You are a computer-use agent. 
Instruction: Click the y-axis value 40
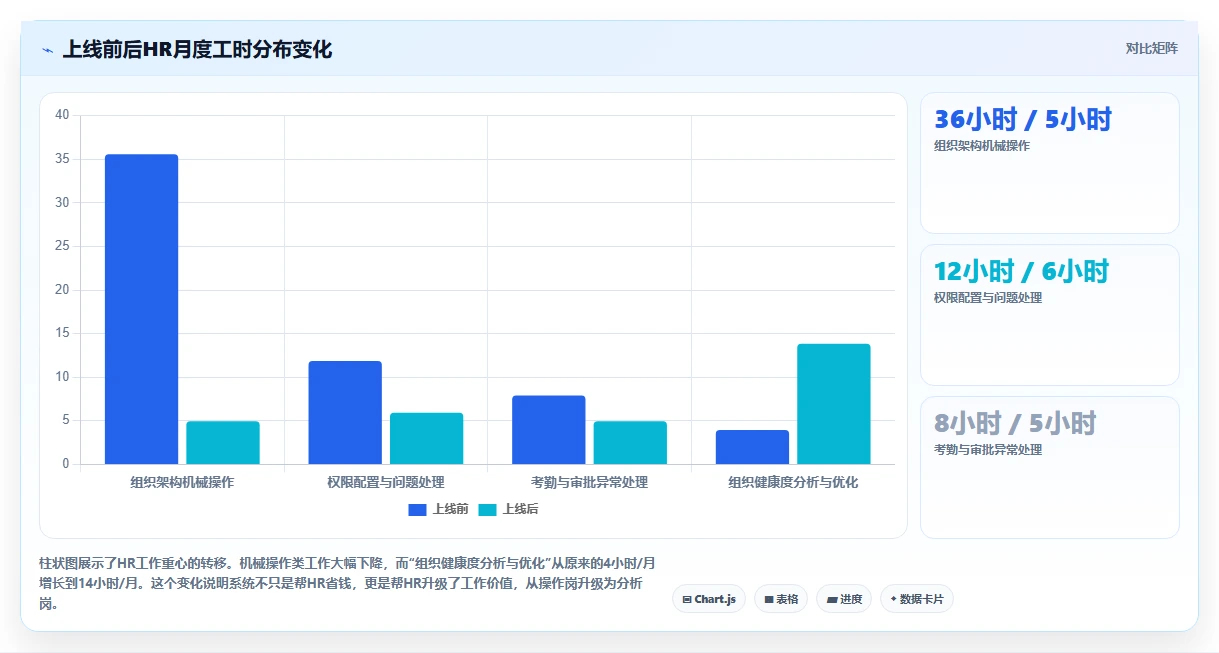click(x=62, y=115)
